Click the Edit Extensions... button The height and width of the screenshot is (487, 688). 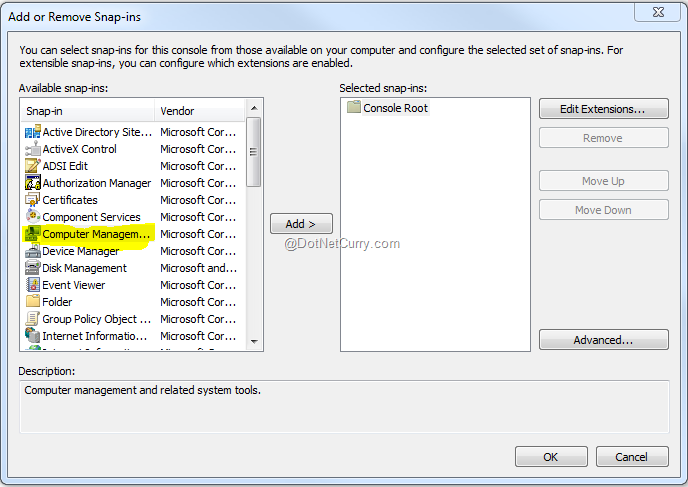(x=603, y=108)
